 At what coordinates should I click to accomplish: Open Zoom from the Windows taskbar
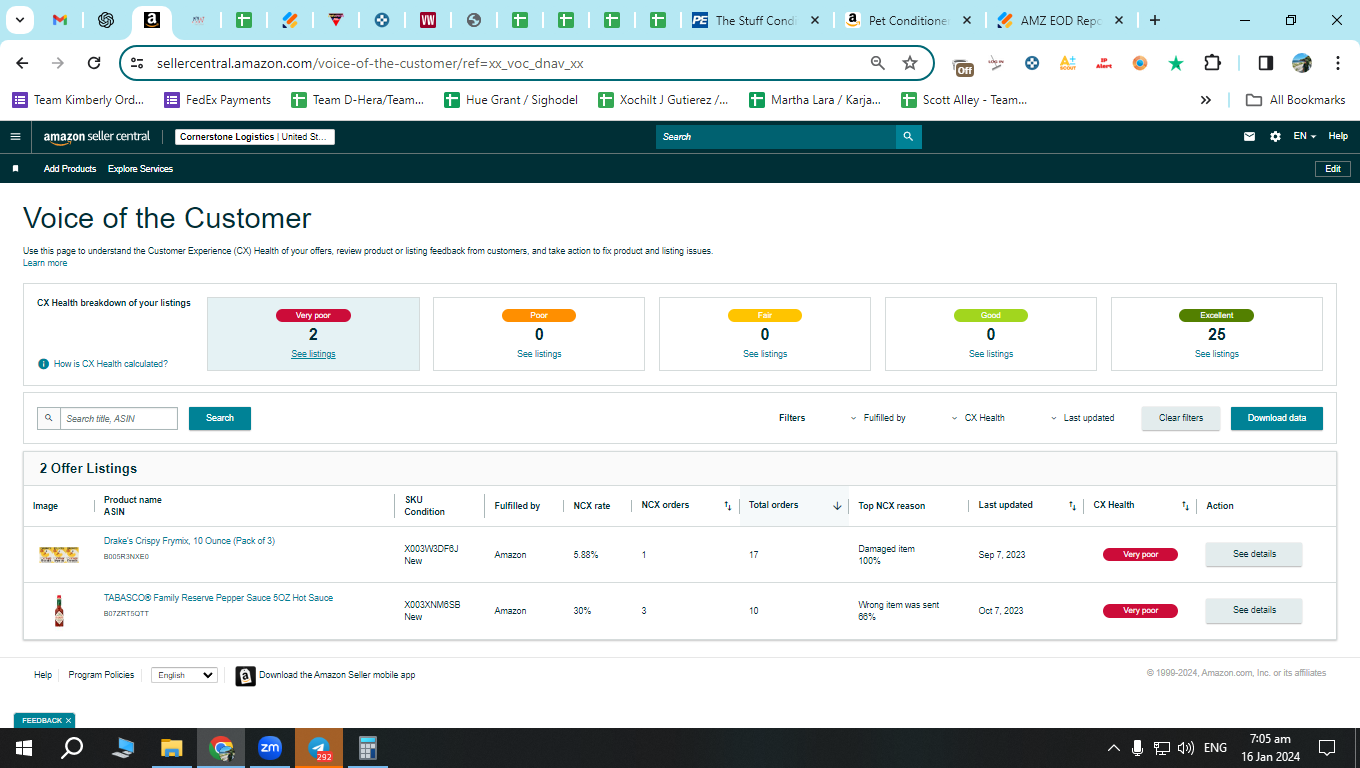coord(269,748)
